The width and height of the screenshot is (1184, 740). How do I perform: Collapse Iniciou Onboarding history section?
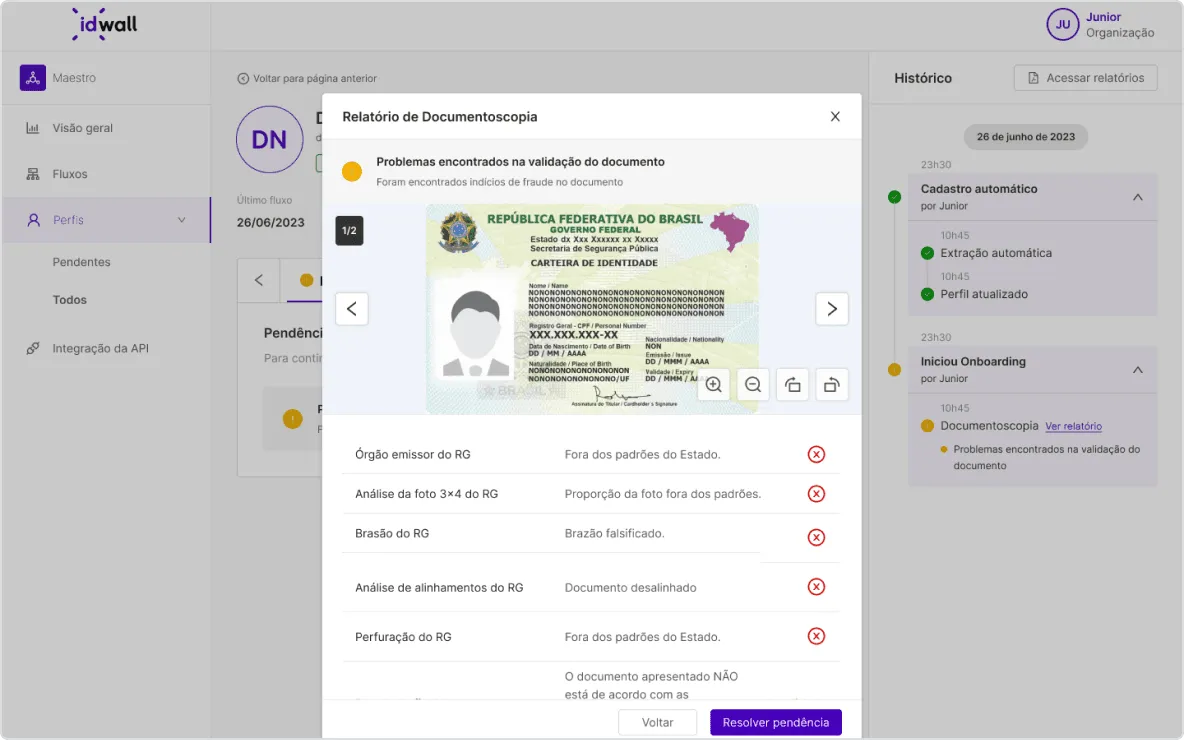tap(1137, 370)
